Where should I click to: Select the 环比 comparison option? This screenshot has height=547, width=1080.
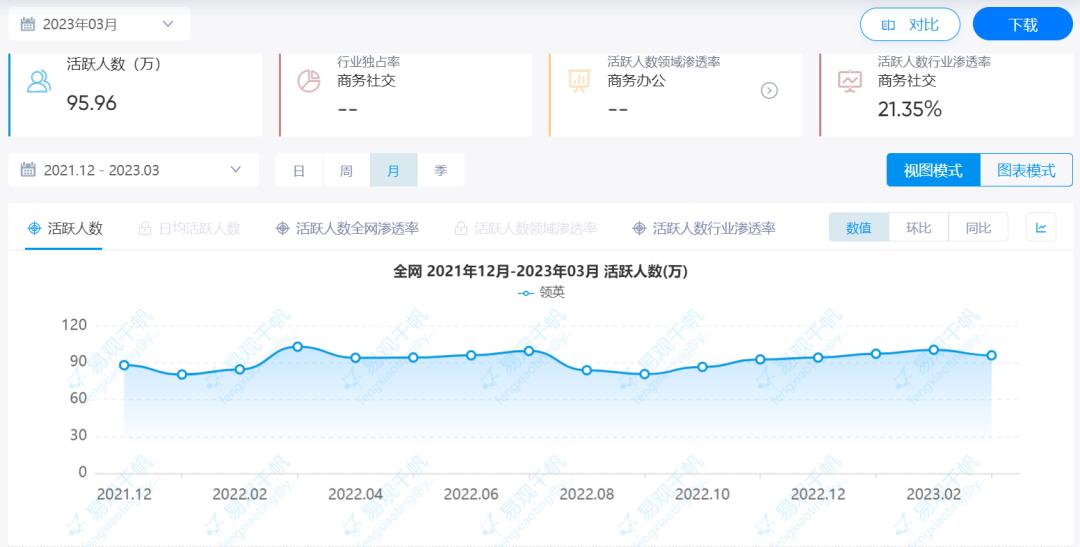(919, 227)
